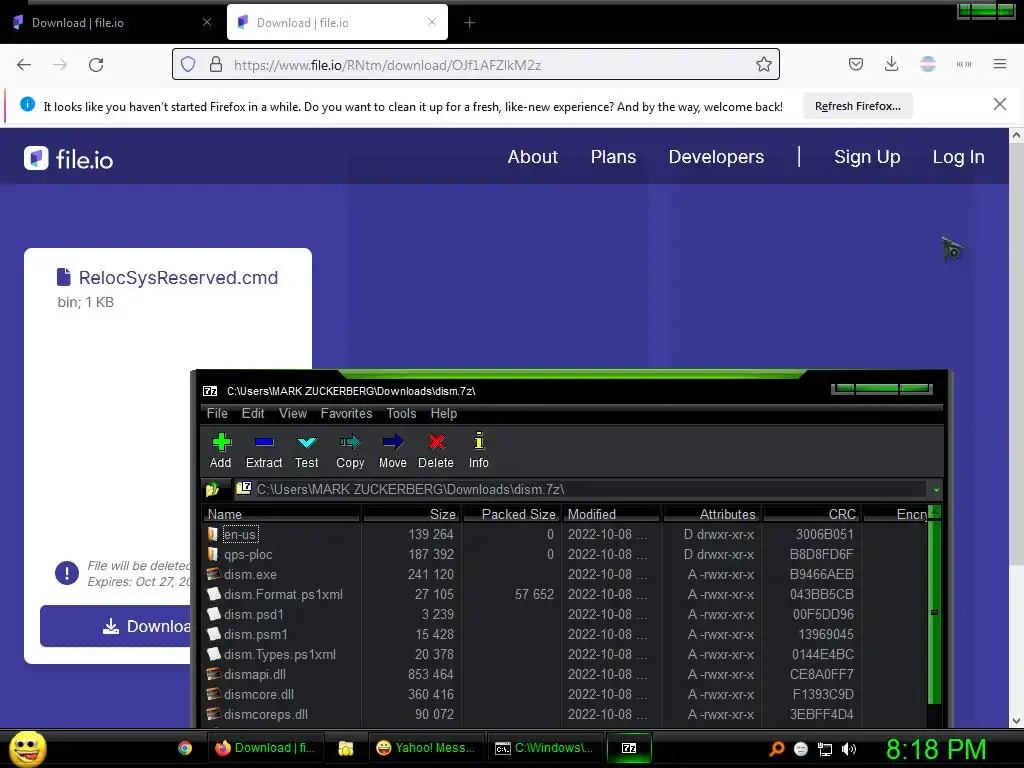Bookmark this page with the star
Screen dimensions: 1024x768
(x=763, y=64)
